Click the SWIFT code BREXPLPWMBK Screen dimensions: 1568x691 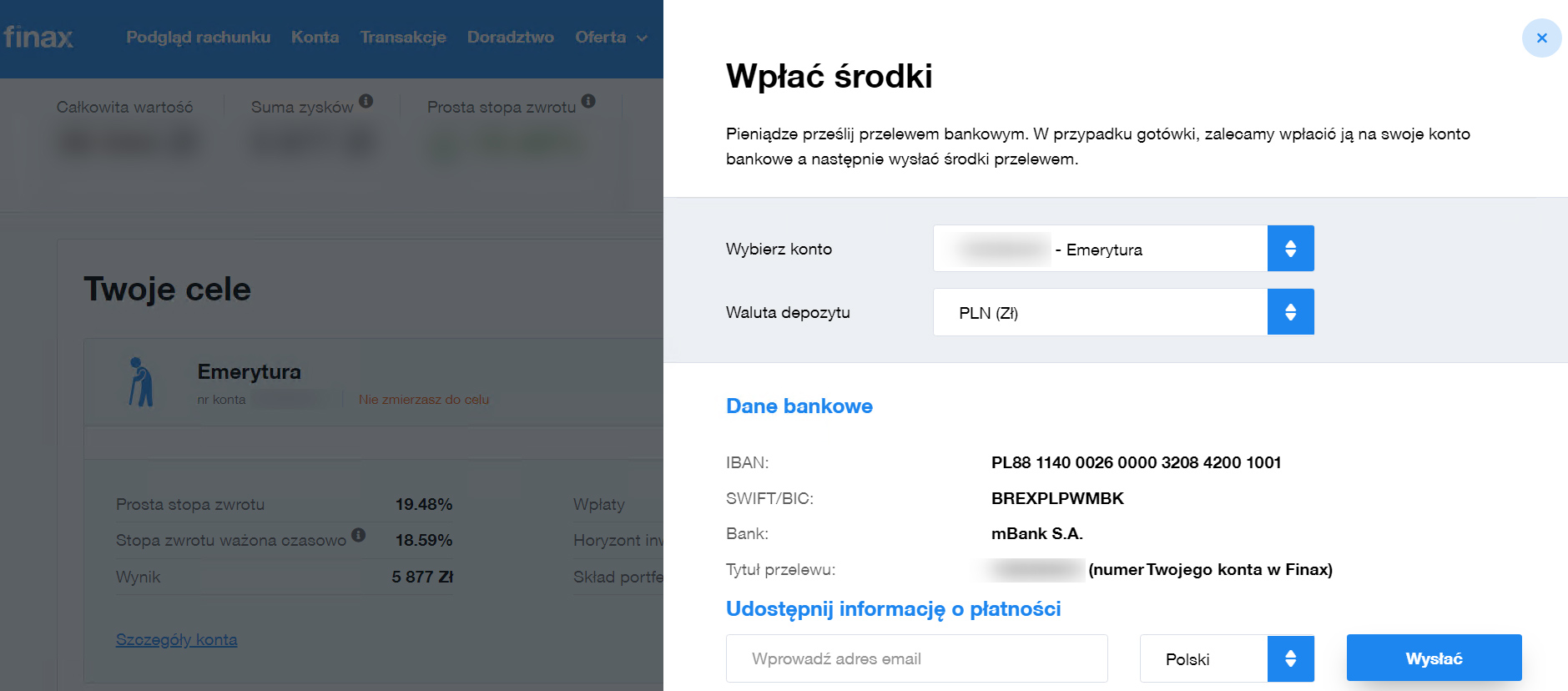pyautogui.click(x=1057, y=498)
